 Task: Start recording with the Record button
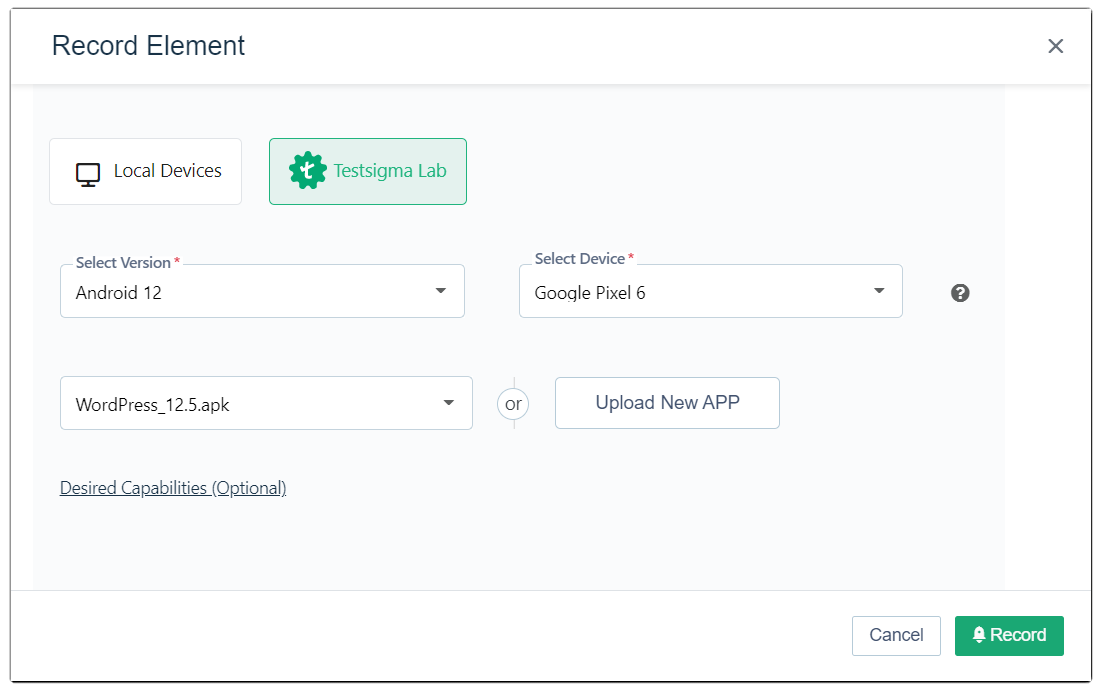pyautogui.click(x=1009, y=635)
